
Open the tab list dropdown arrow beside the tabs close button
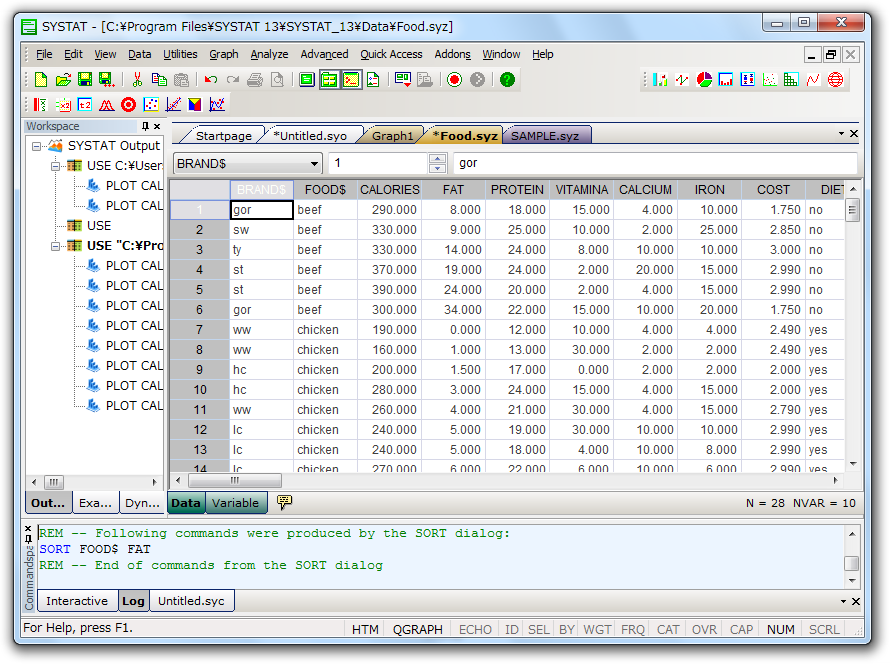point(841,133)
